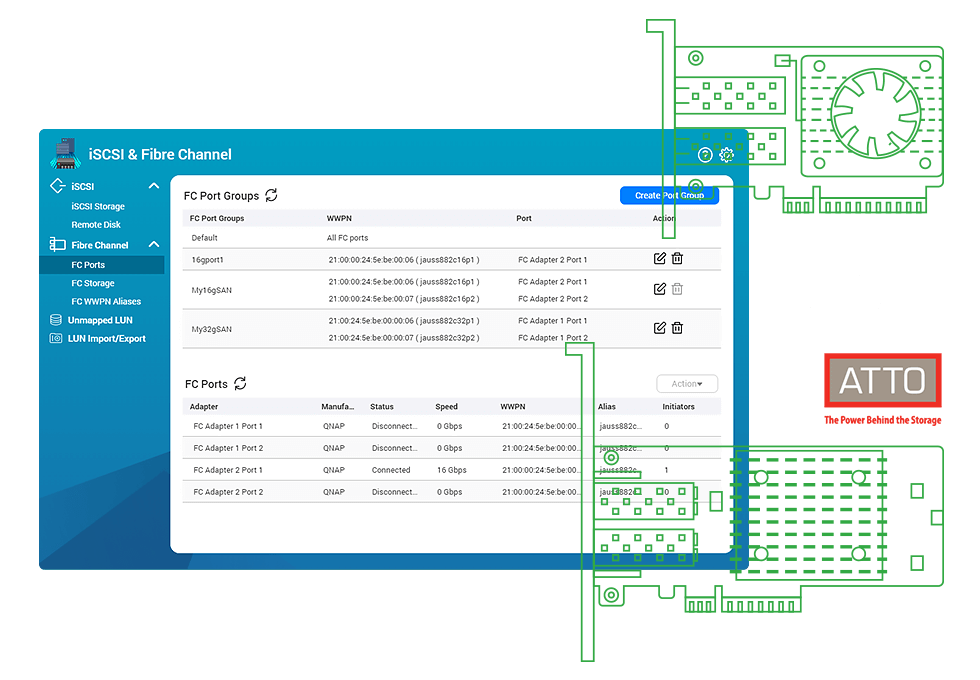
Task: Collapse the Fibre Channel sidebar section
Action: click(x=153, y=245)
